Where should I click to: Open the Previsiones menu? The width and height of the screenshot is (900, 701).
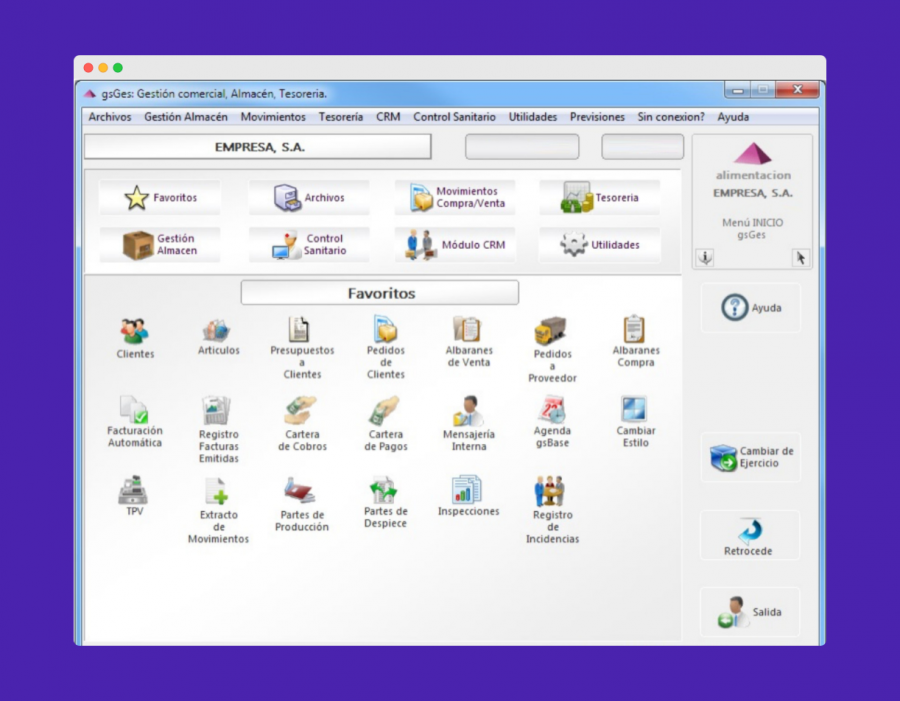pos(597,117)
